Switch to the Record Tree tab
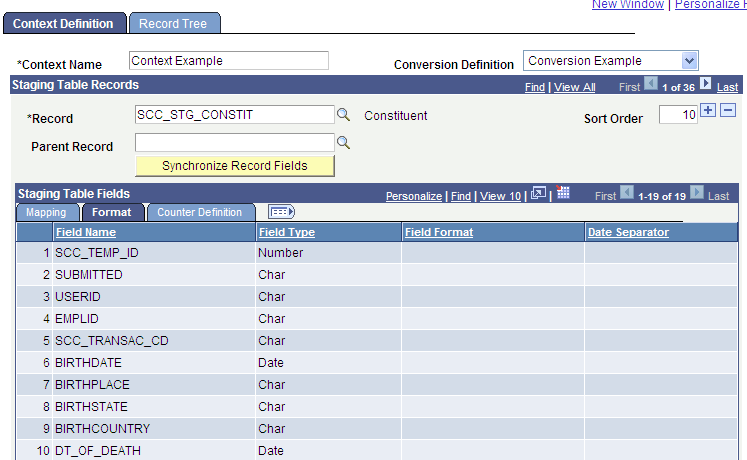Image resolution: width=747 pixels, height=460 pixels. pyautogui.click(x=174, y=23)
